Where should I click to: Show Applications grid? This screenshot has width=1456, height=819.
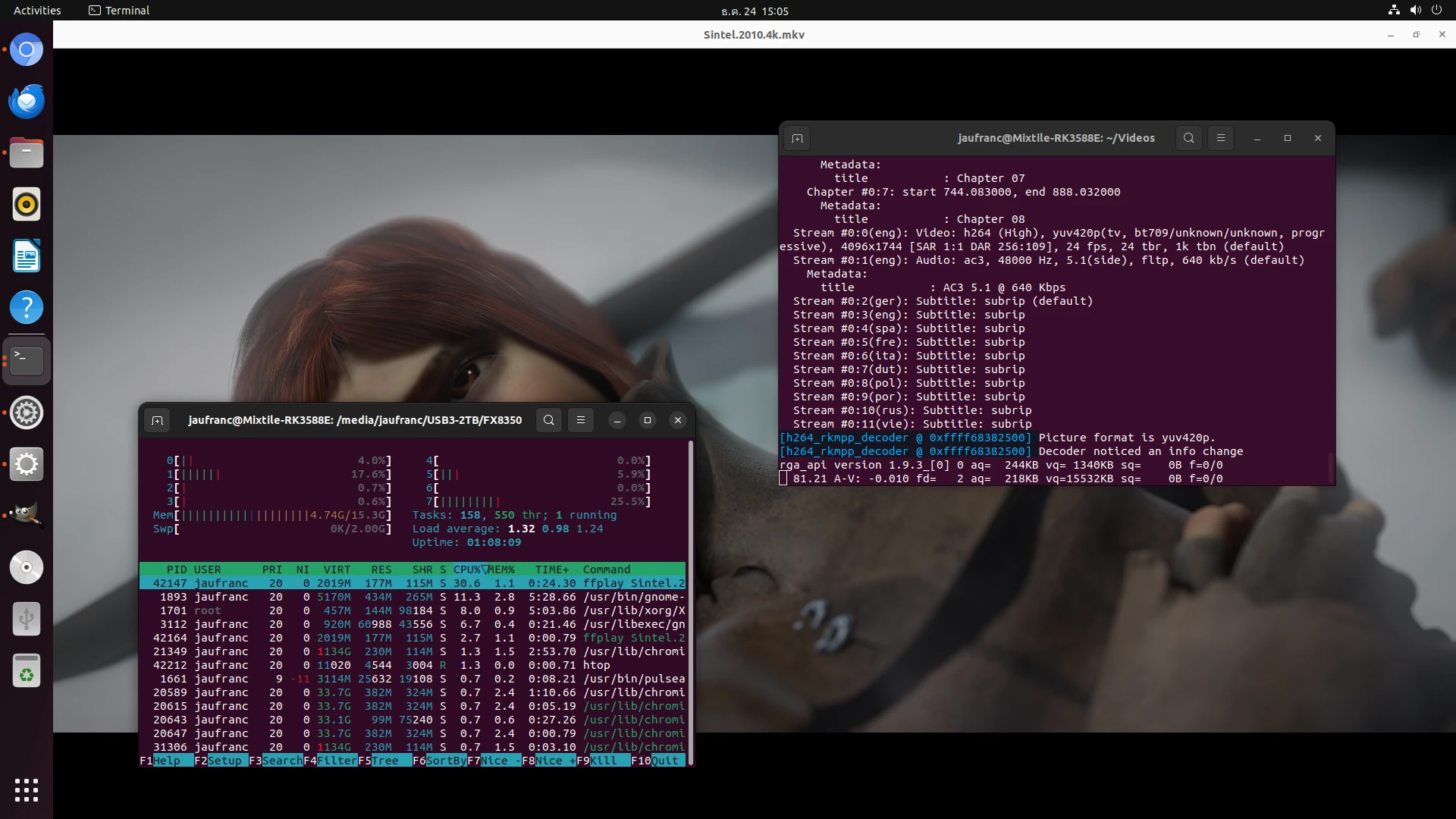27,790
